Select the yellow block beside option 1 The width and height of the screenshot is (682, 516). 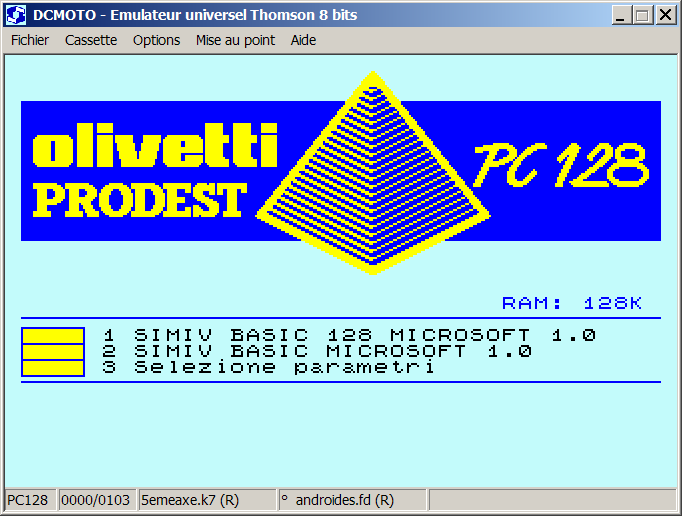point(52,336)
